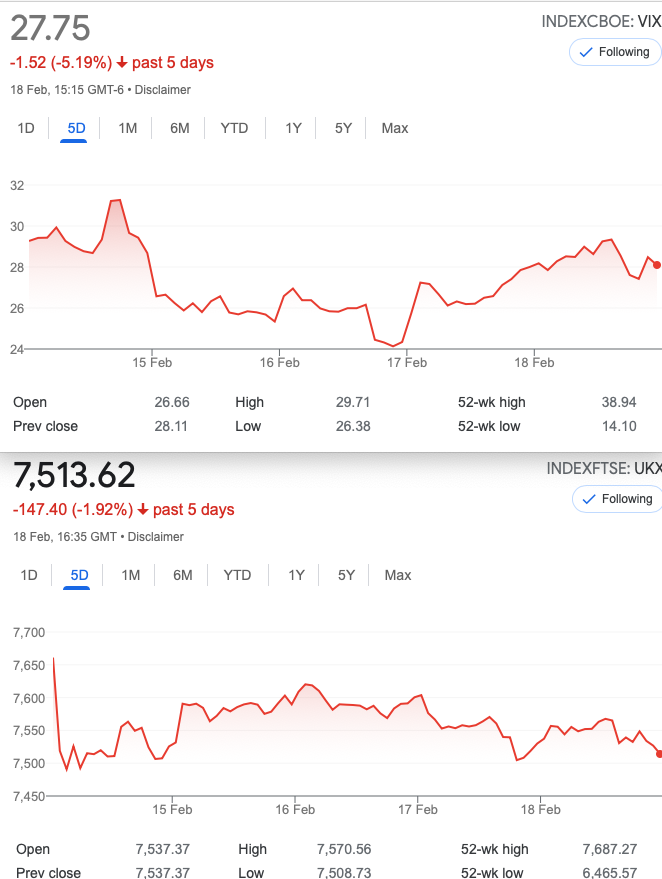Show the YTD range for VIX
Viewport: 662px width, 879px height.
coord(234,128)
